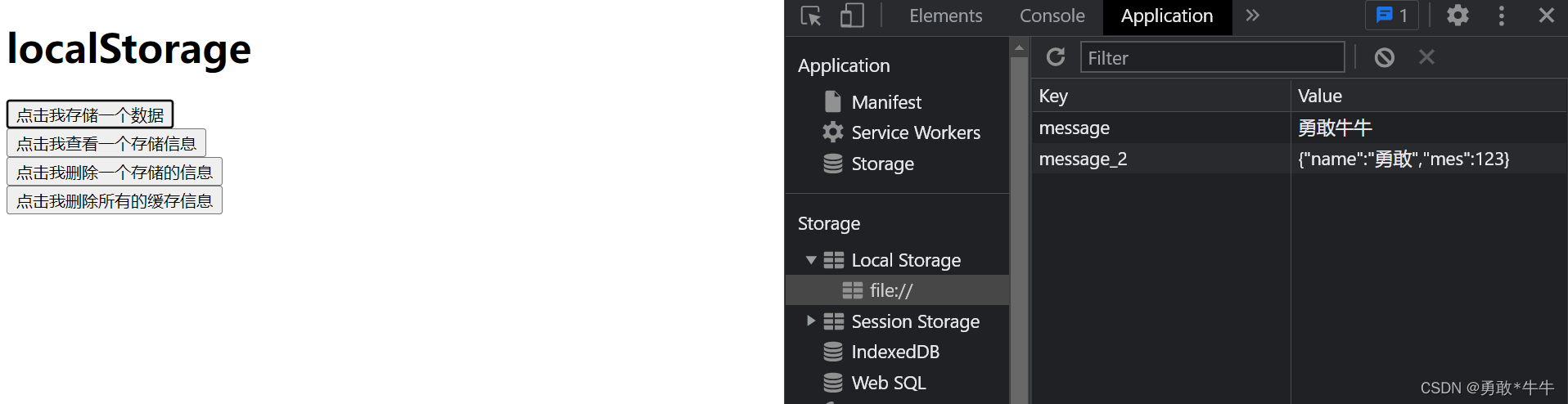
Task: Open the Manifest item in sidebar
Action: click(x=885, y=102)
